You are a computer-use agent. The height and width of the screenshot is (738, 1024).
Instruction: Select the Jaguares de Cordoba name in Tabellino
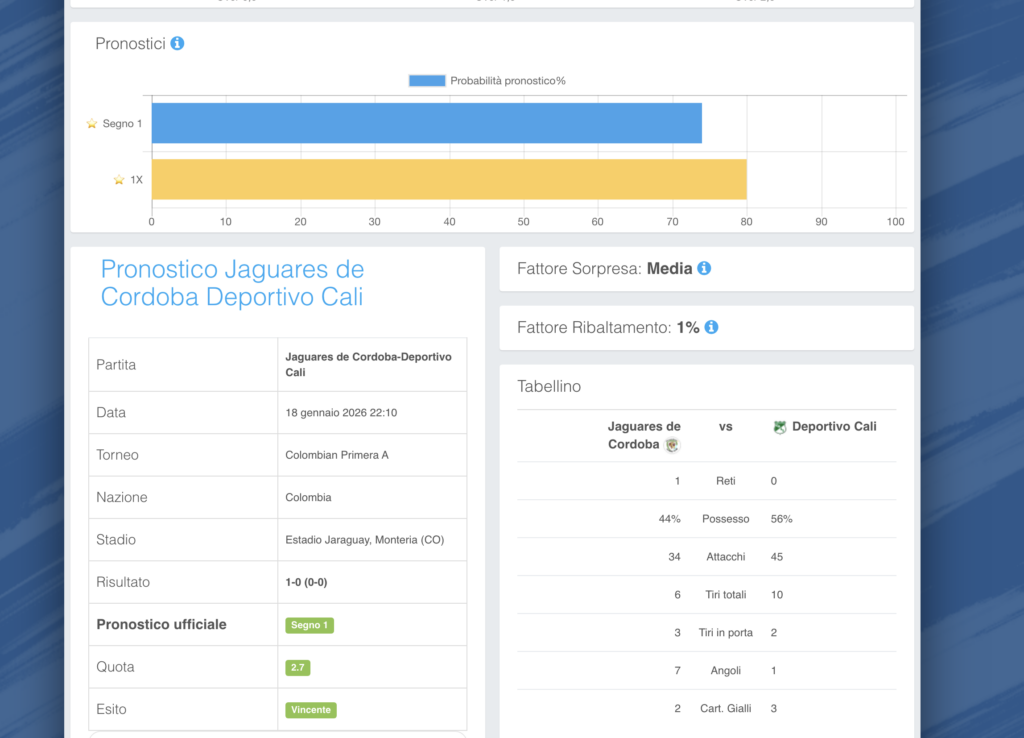point(643,435)
